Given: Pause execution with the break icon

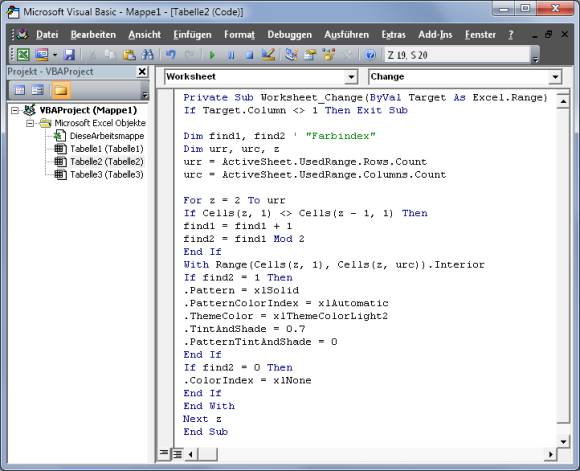Looking at the screenshot, I should [x=231, y=55].
